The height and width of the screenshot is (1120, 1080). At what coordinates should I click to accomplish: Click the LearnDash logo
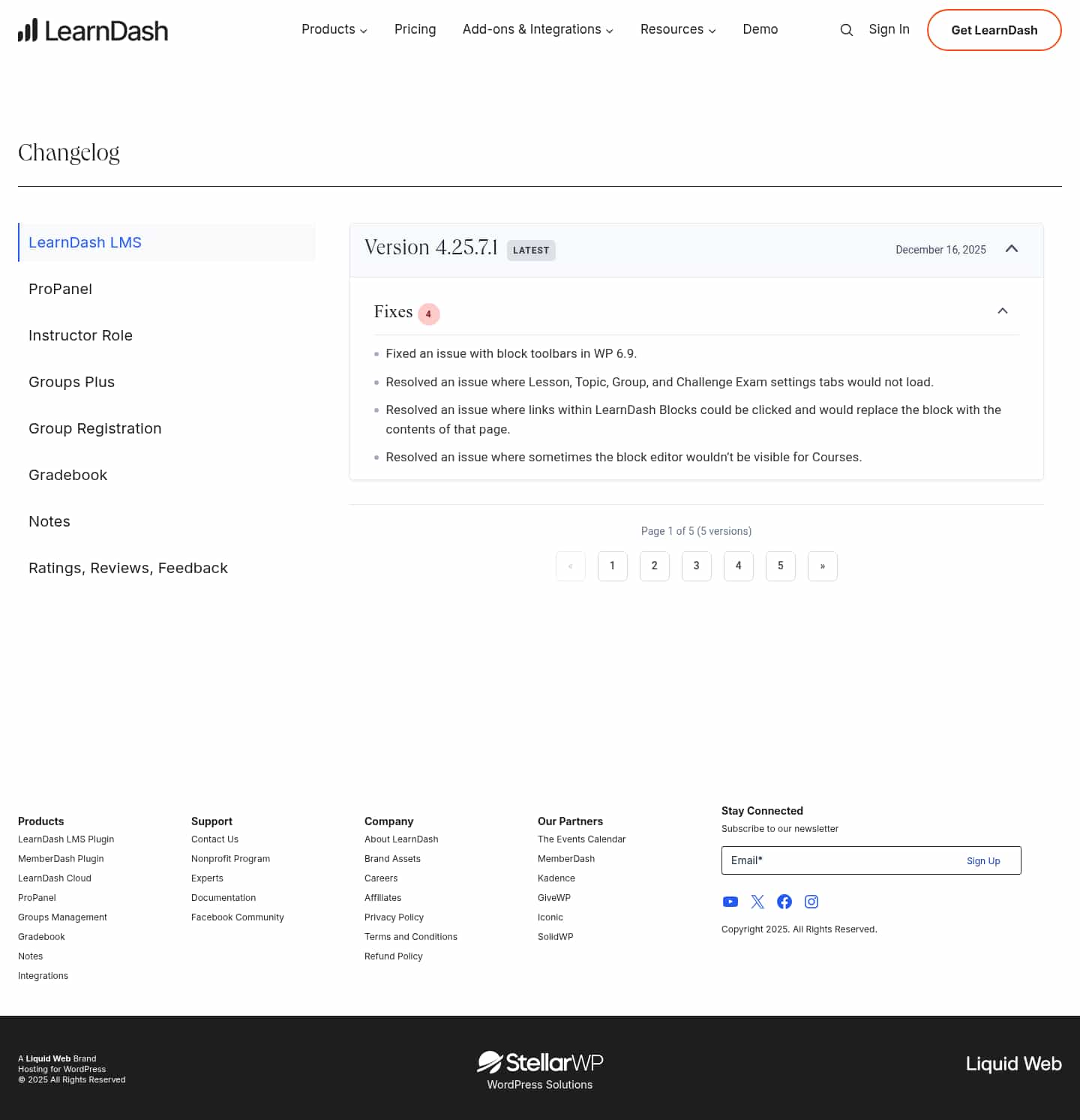pos(93,30)
